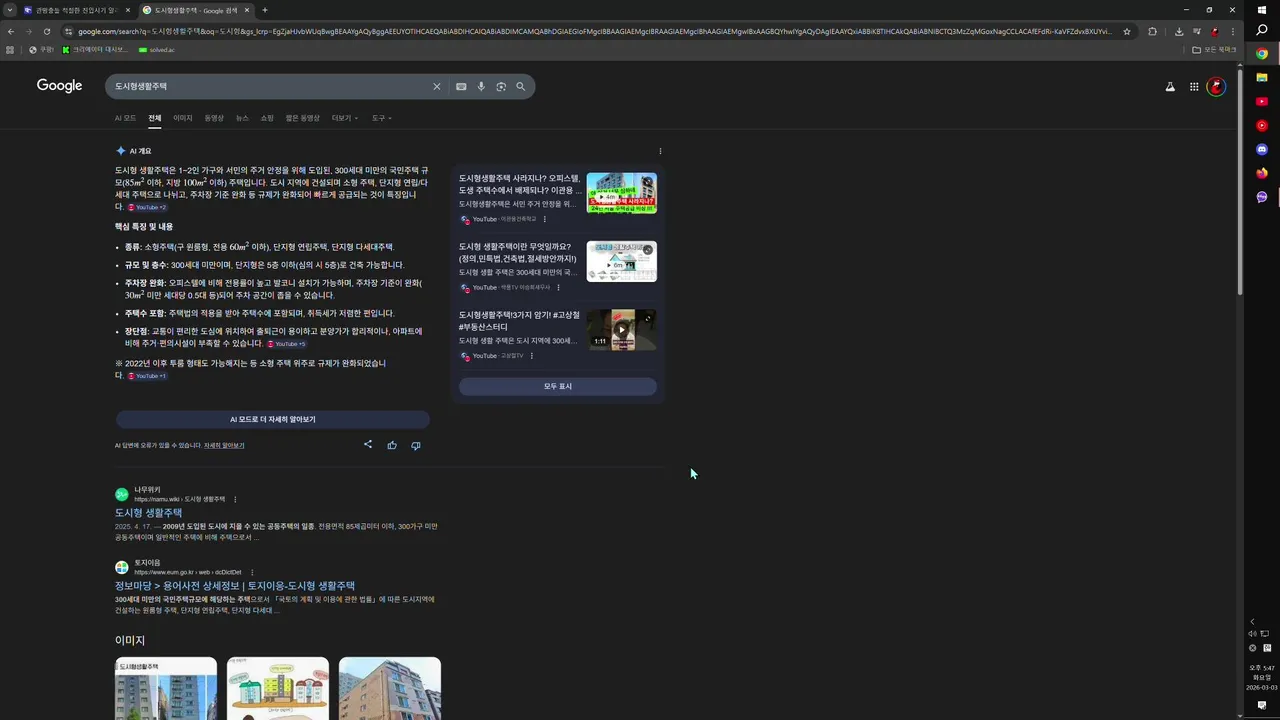Click the YouTube +2 source chip
Image resolution: width=1280 pixels, height=720 pixels.
[x=147, y=208]
